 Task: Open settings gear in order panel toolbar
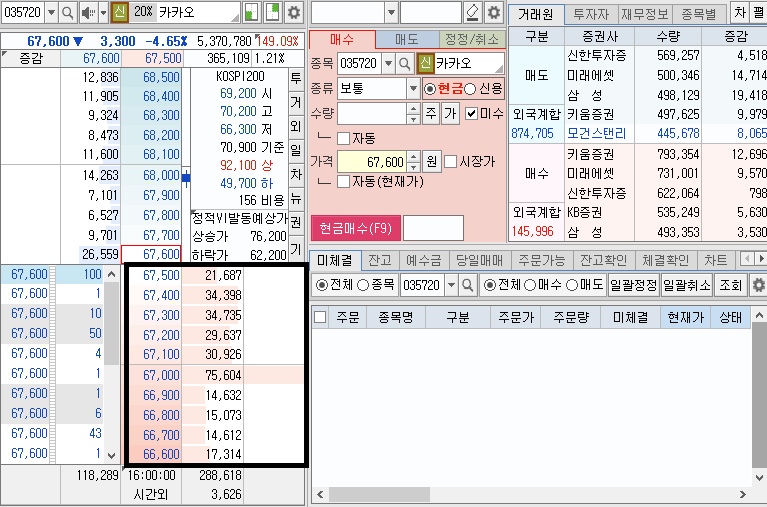coord(494,12)
